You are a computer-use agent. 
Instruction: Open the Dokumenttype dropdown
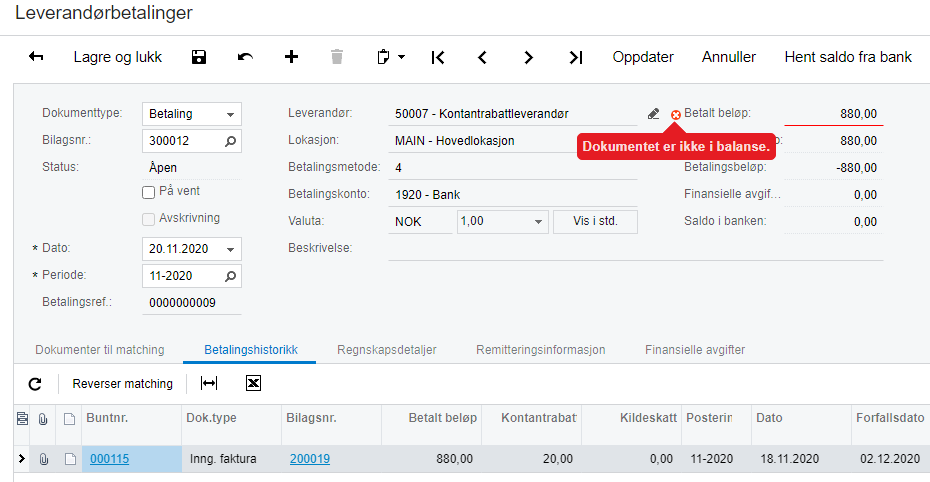[230, 114]
